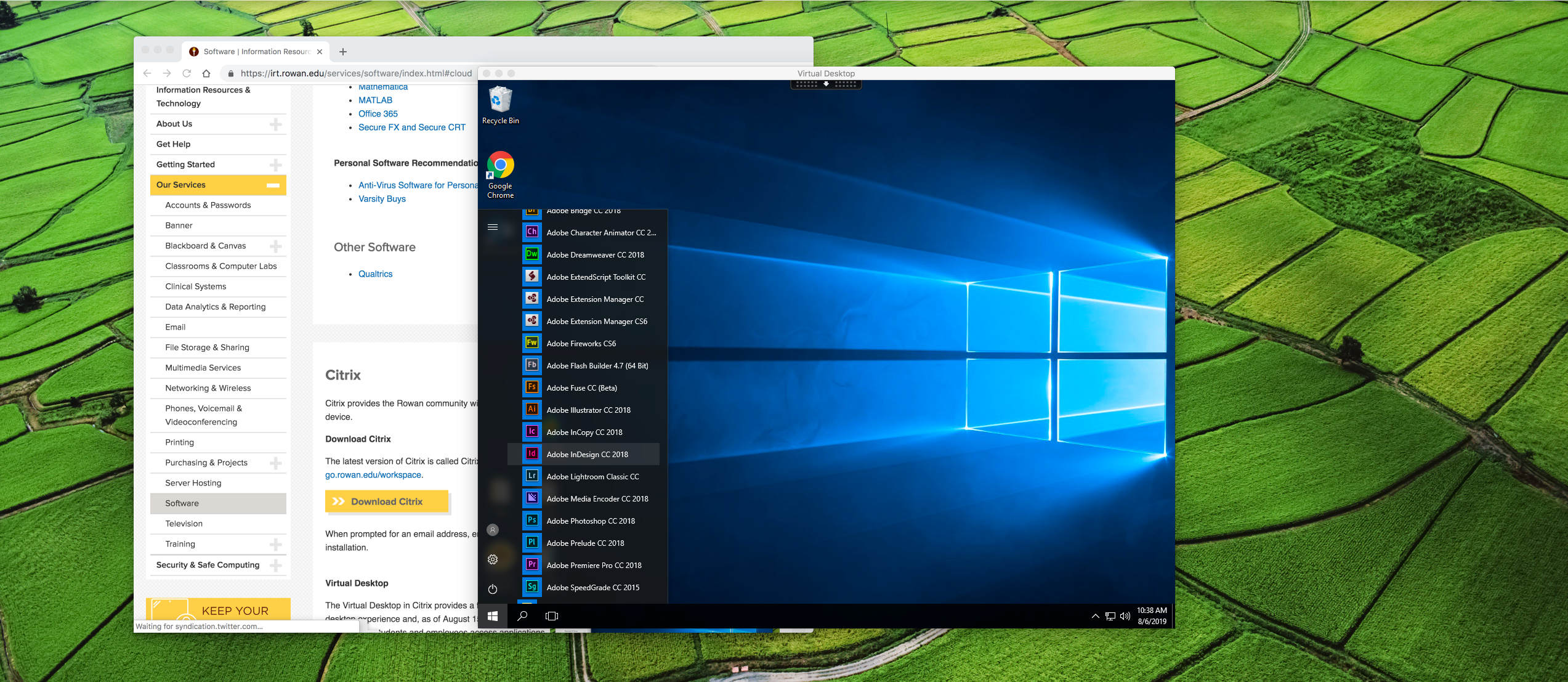
Task: Open Adobe Illustrator CC 2018 icon
Action: [531, 410]
